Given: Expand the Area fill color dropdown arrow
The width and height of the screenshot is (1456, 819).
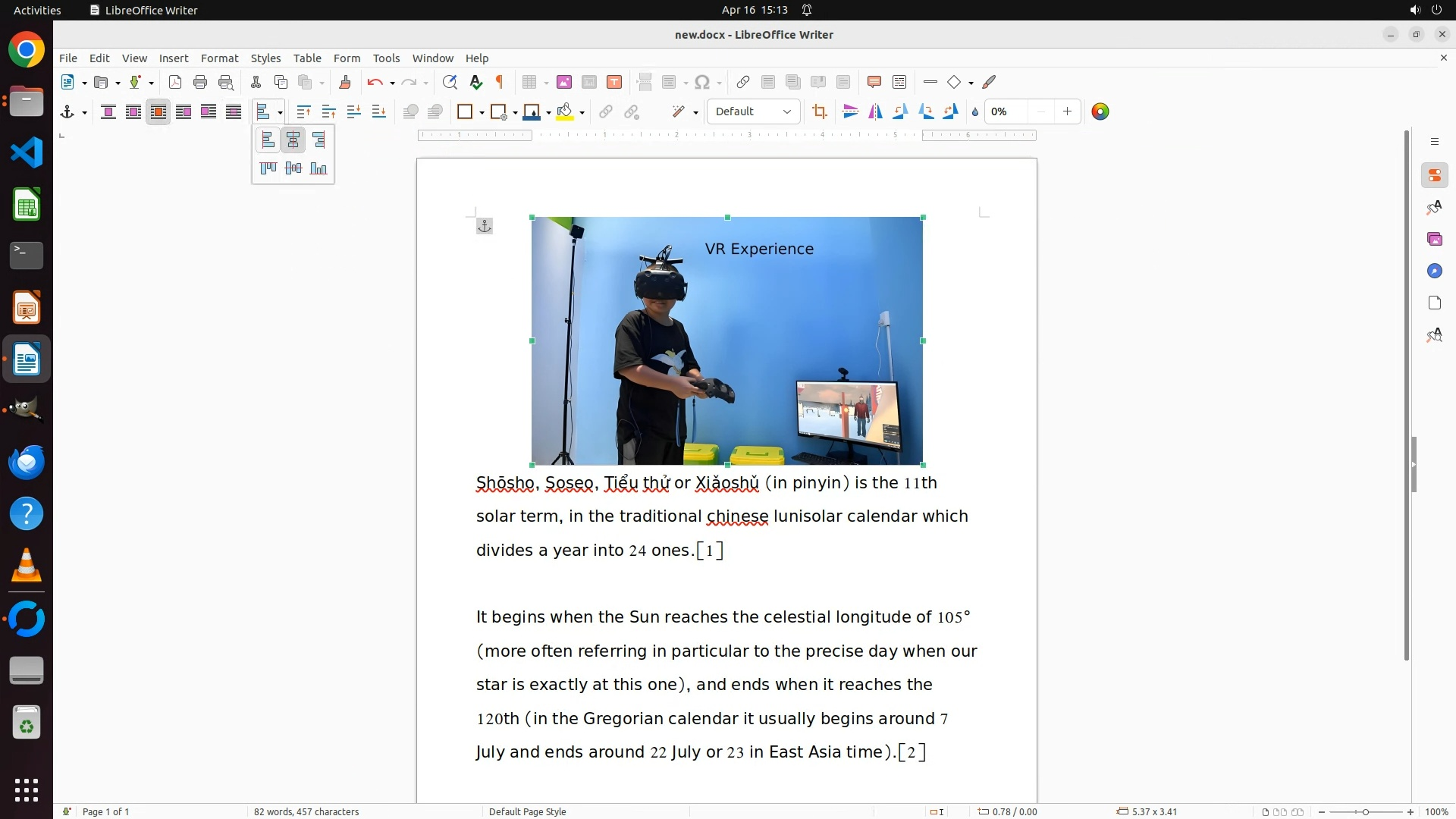Looking at the screenshot, I should [x=582, y=112].
